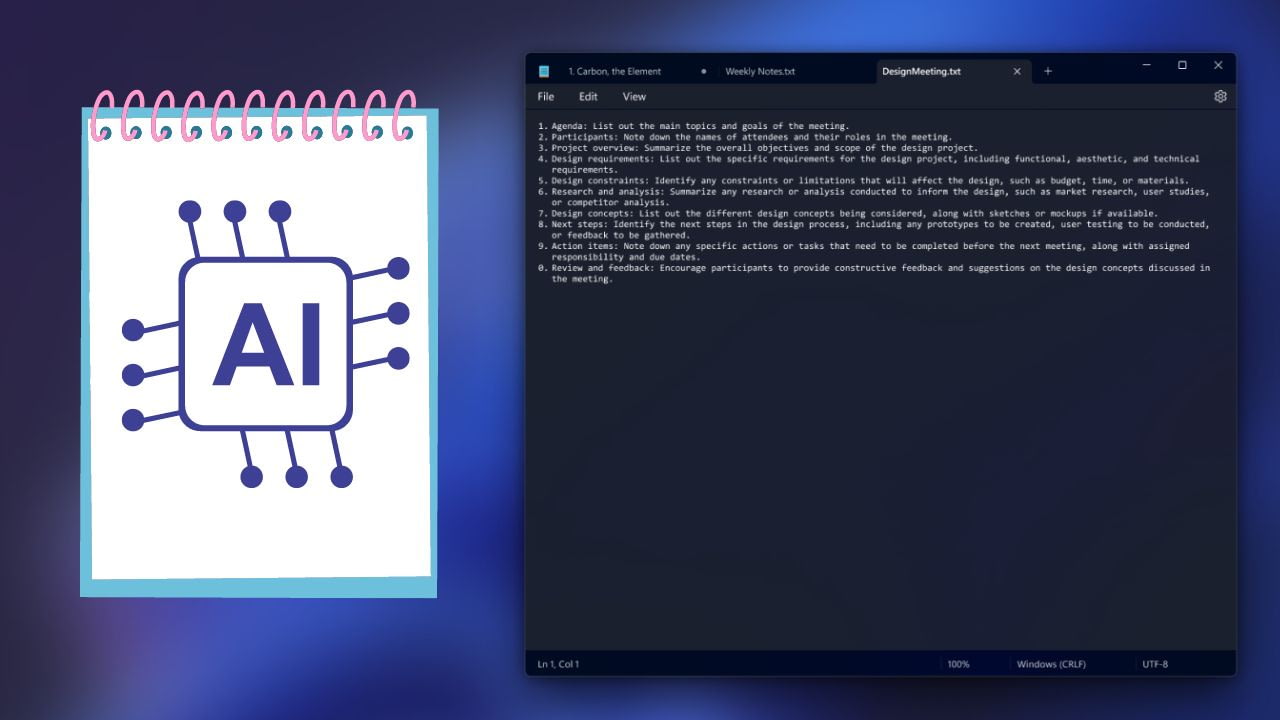Open the 100% zoom control in the status bar
Screen dimensions: 1280x720
tap(958, 663)
